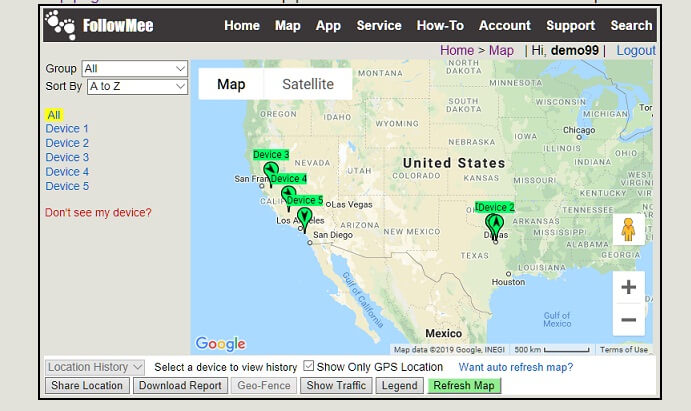Open the Legend button

click(399, 385)
